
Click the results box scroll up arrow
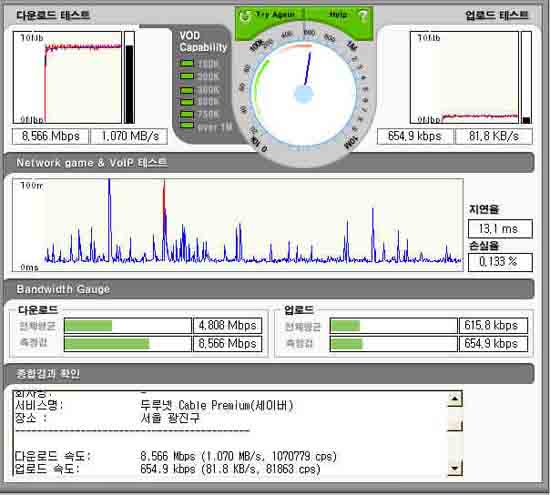pos(455,399)
